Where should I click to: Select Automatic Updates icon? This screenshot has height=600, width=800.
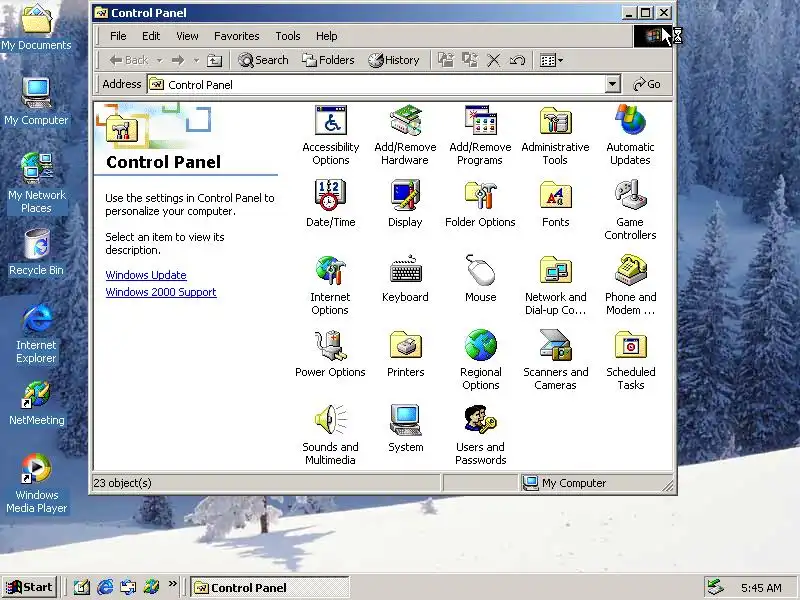tap(630, 121)
